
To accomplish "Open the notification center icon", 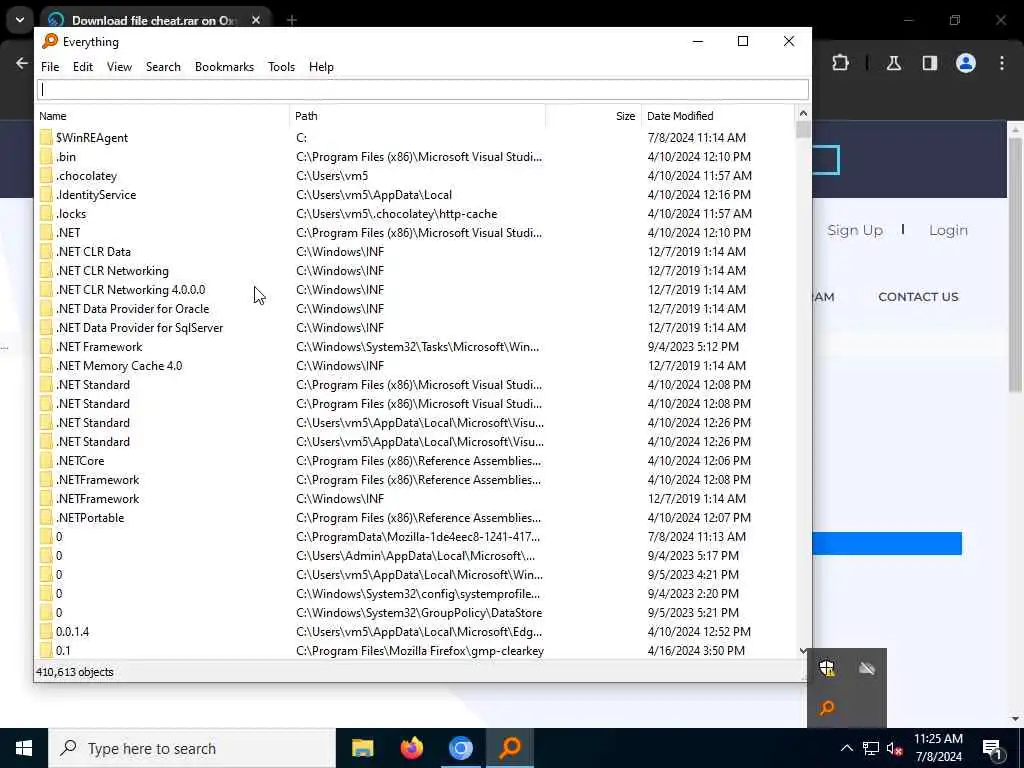I will click(992, 748).
